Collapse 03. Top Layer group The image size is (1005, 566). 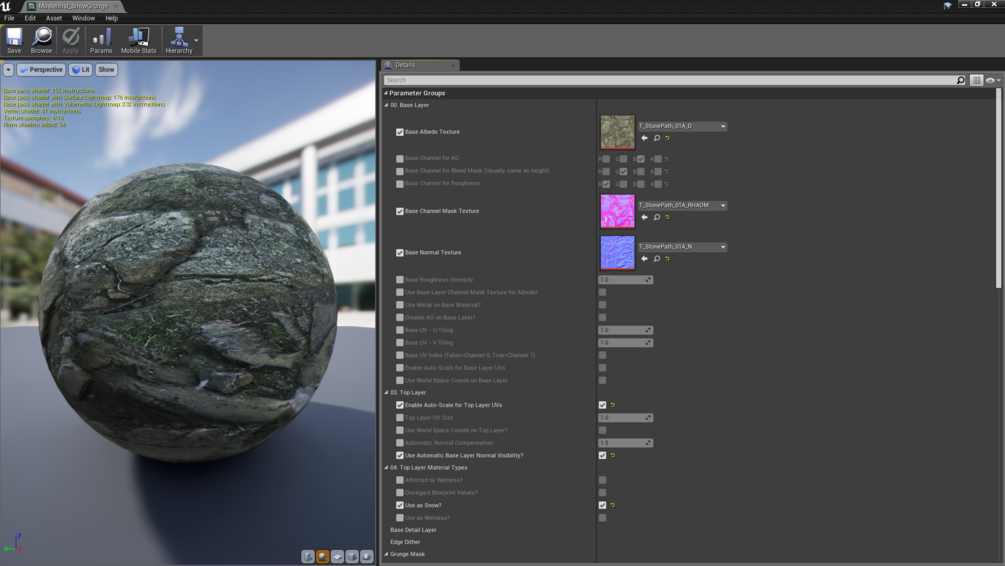pyautogui.click(x=386, y=392)
